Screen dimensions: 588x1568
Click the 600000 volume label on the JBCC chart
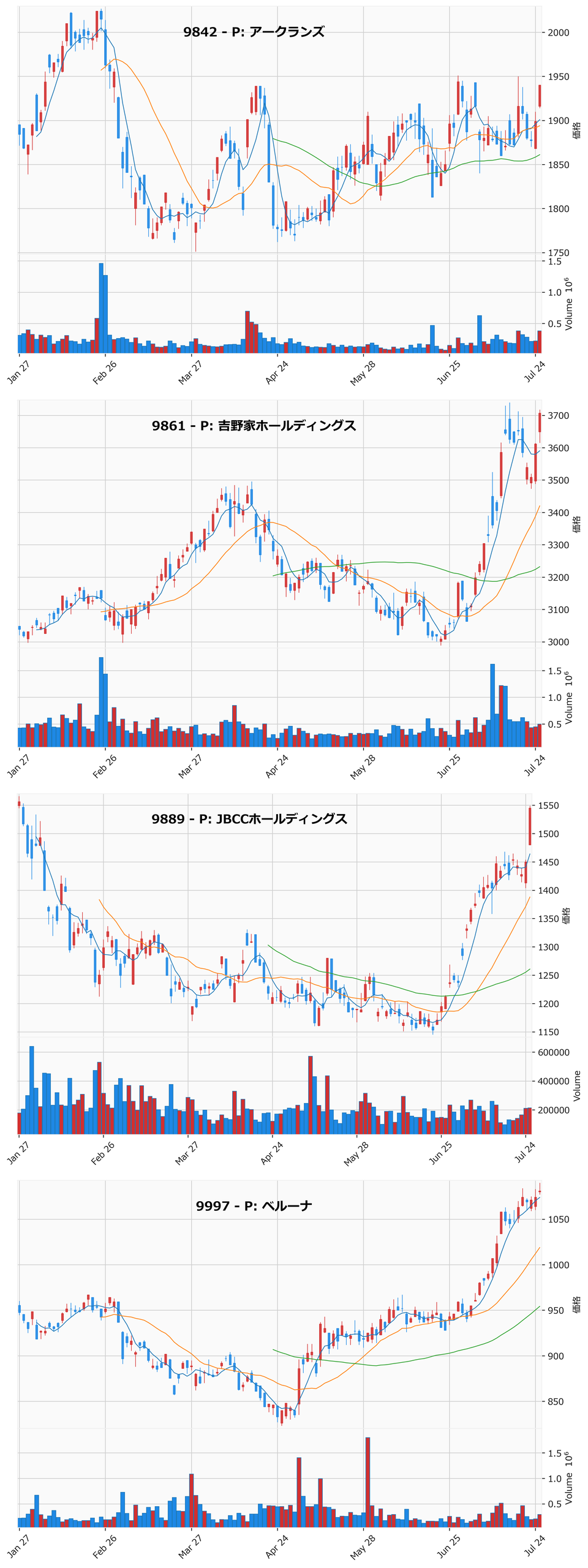point(554,1052)
